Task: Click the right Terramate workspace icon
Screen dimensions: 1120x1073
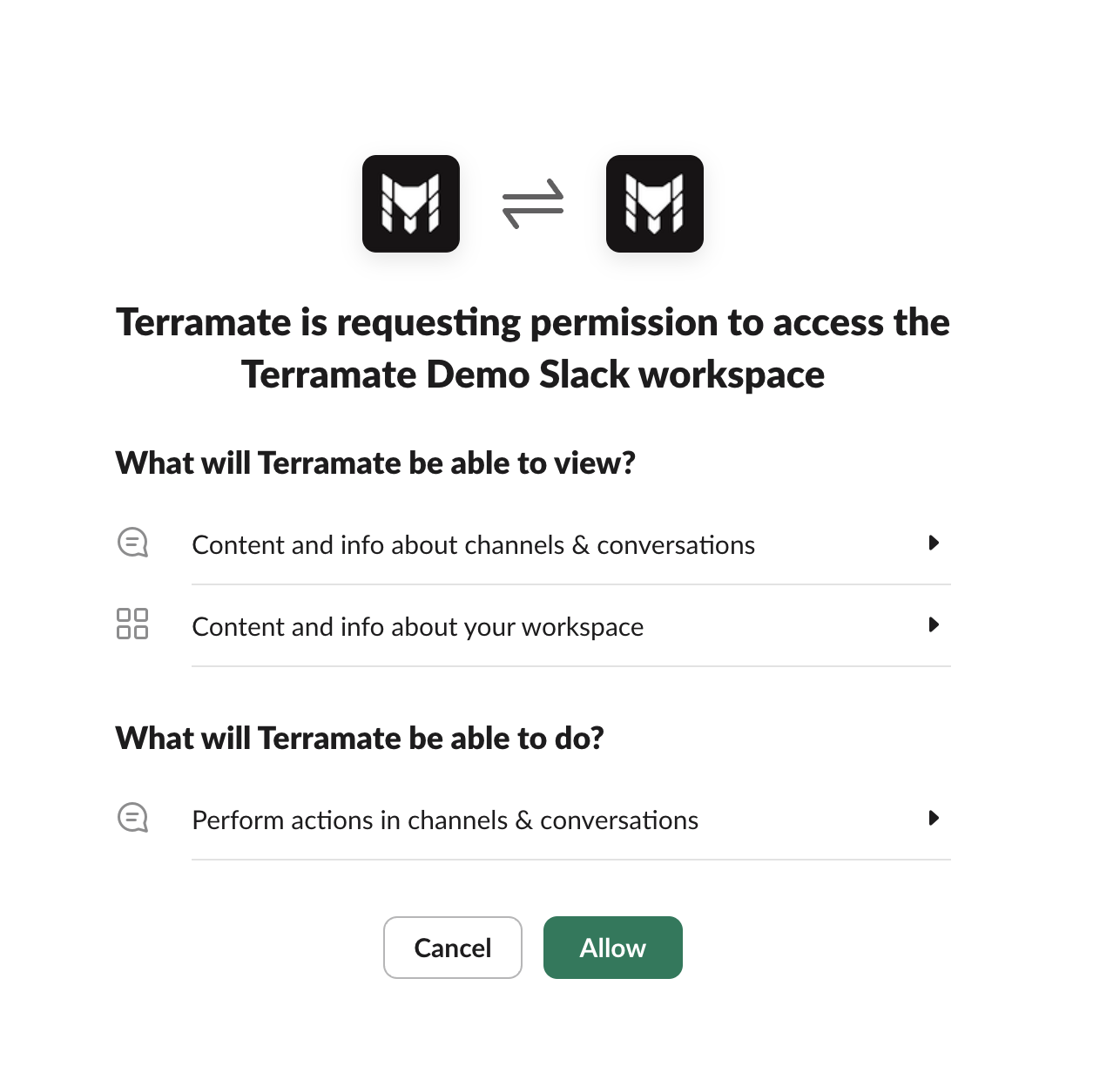Action: pos(654,202)
